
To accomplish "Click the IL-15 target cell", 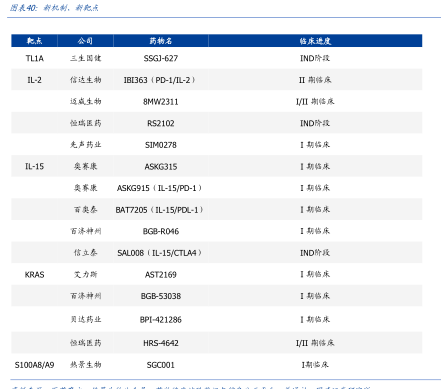I will [x=34, y=166].
